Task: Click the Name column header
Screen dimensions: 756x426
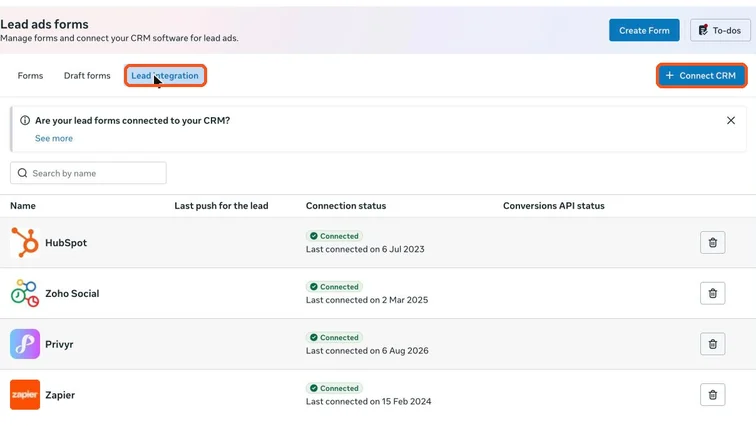Action: point(23,206)
